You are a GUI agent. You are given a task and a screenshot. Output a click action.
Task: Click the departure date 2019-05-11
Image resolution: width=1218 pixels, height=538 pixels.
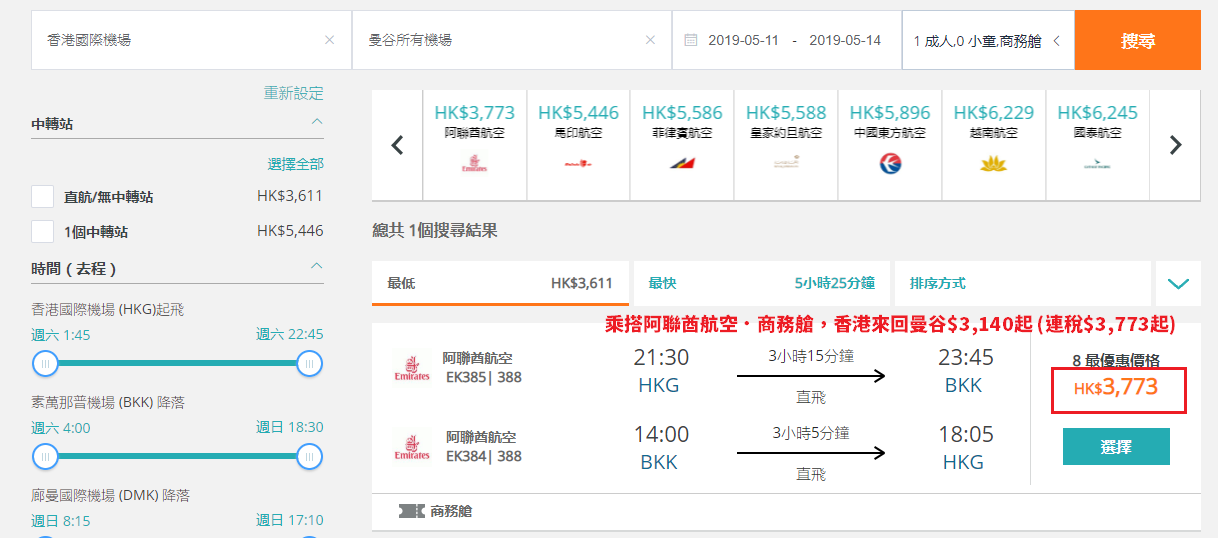(x=742, y=41)
